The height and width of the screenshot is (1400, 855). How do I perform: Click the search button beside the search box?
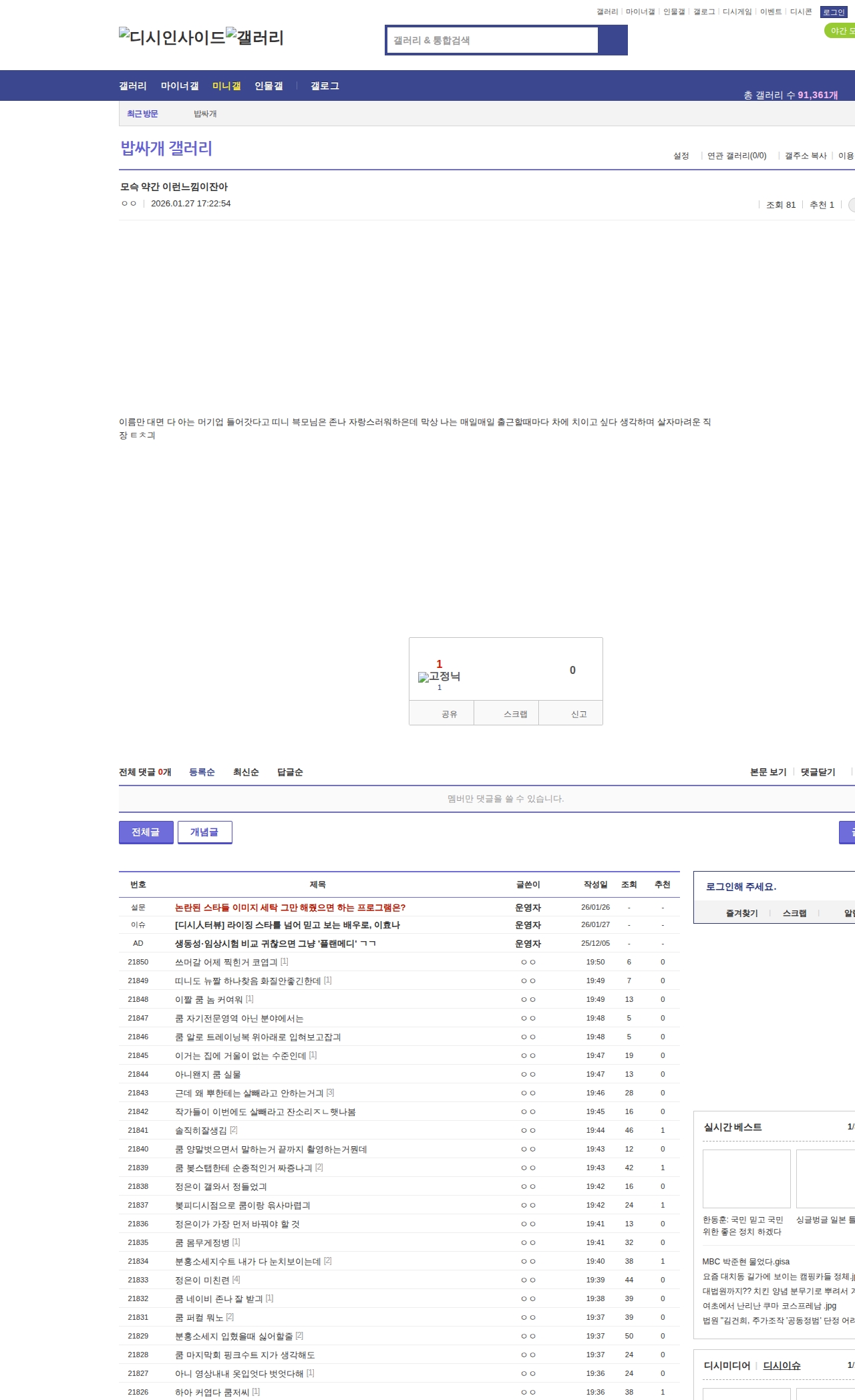click(x=613, y=40)
